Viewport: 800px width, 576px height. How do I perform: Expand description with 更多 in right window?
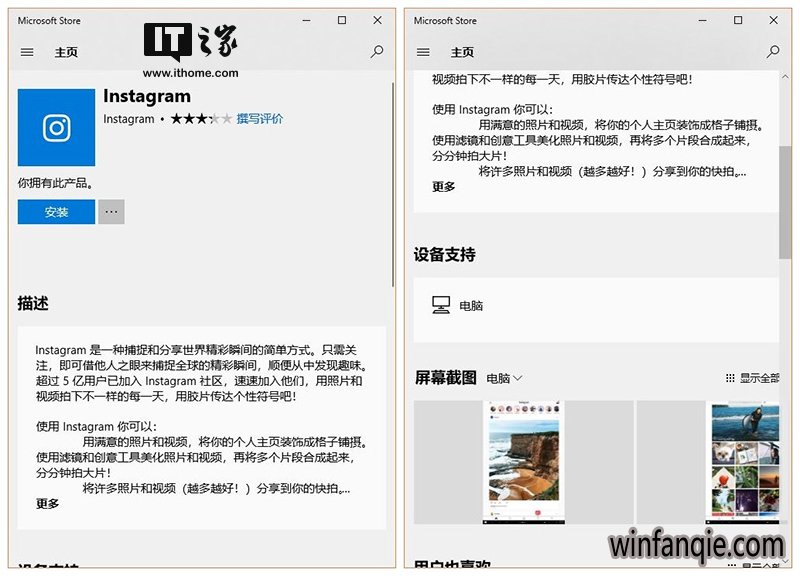click(443, 187)
